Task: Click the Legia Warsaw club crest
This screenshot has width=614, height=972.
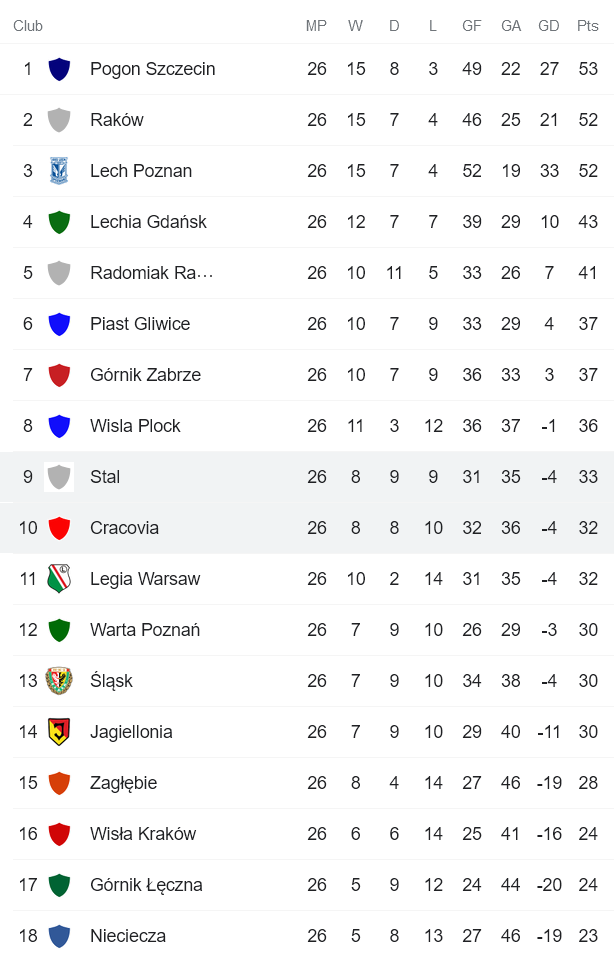Action: (59, 579)
